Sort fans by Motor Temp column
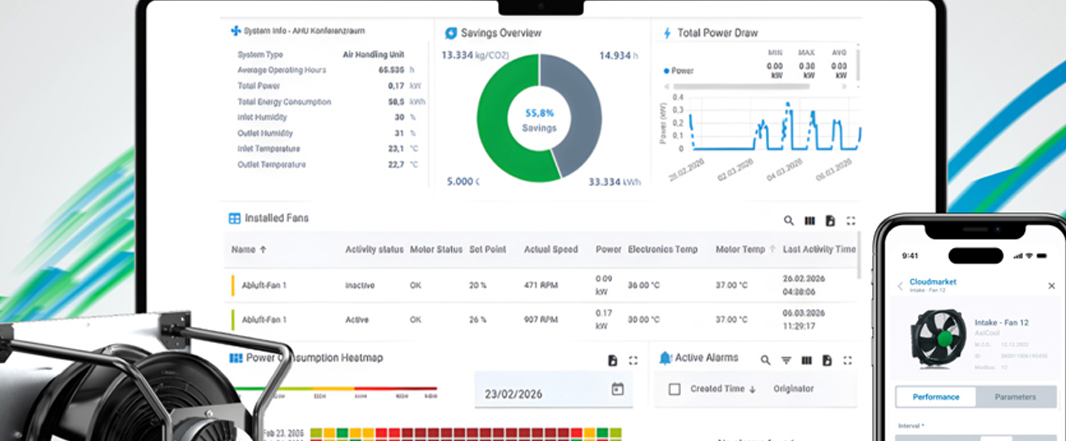The width and height of the screenshot is (1066, 441). (x=745, y=249)
